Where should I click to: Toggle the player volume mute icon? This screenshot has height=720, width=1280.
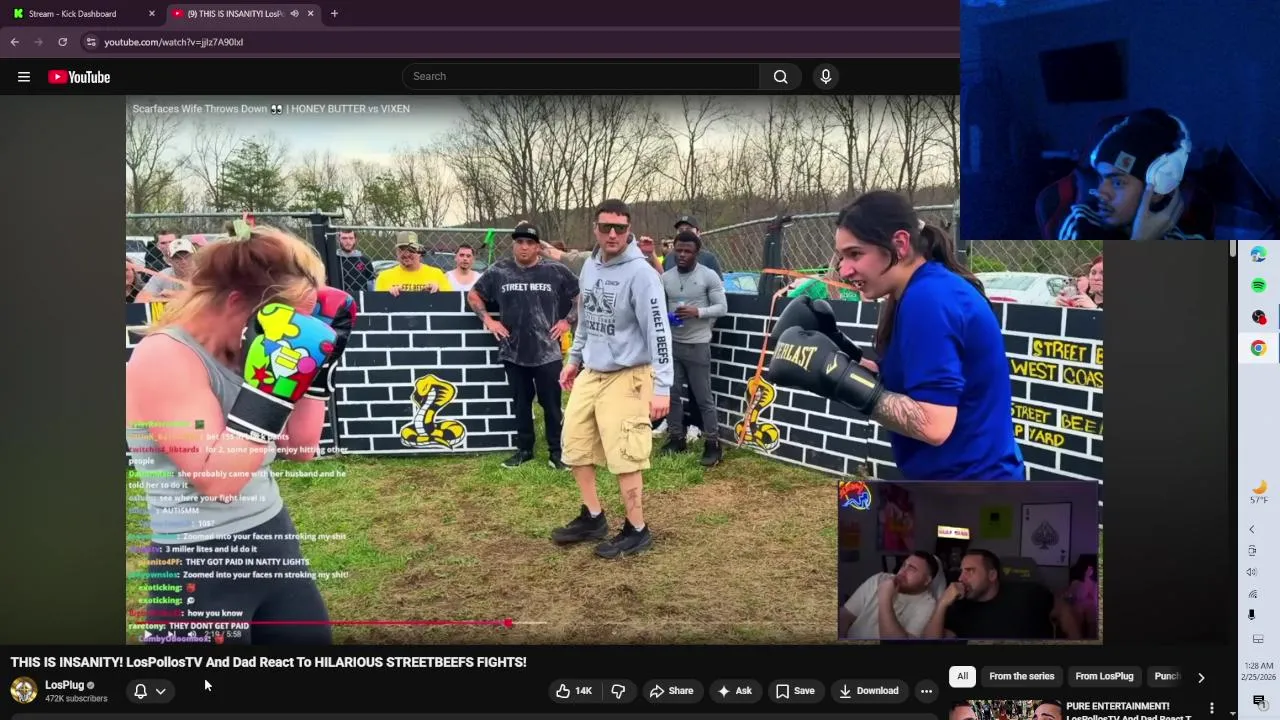(x=192, y=634)
